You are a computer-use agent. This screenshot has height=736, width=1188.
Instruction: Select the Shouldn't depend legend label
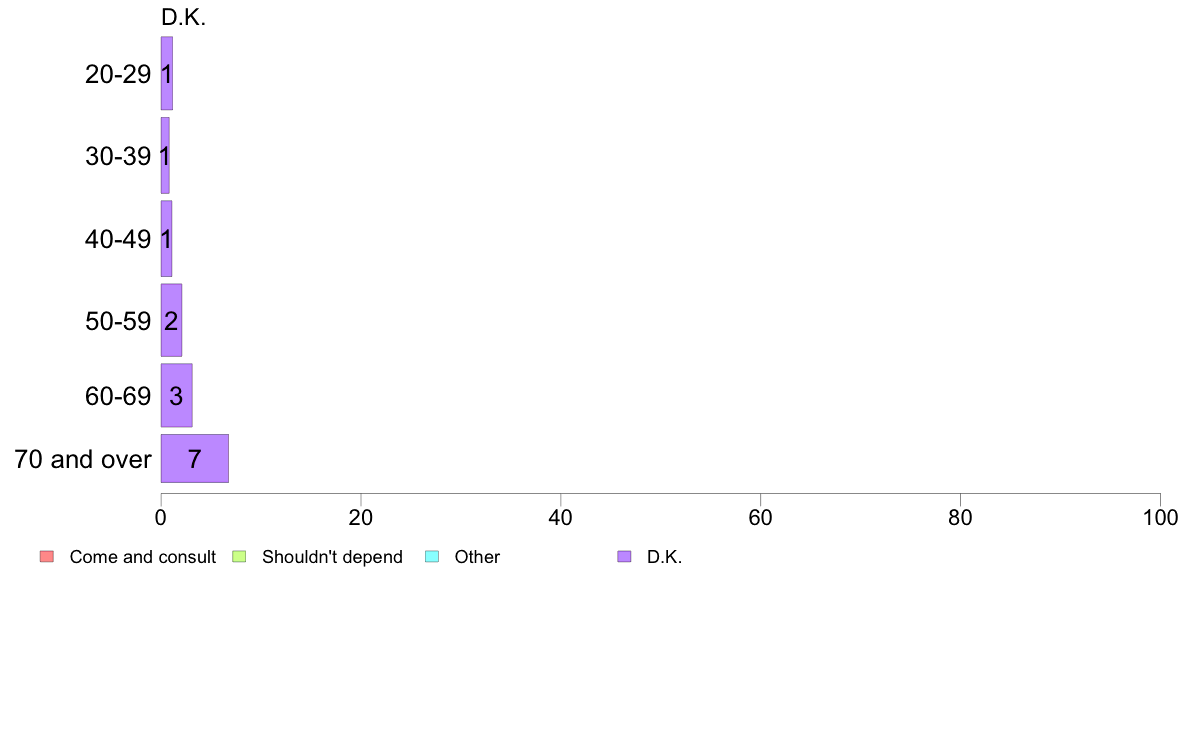coord(332,557)
